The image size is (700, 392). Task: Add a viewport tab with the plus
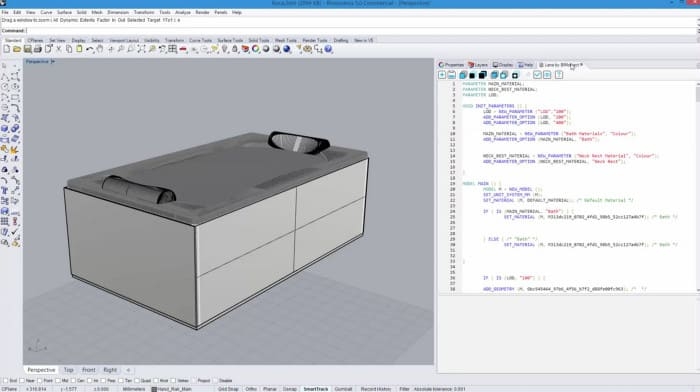pos(128,370)
